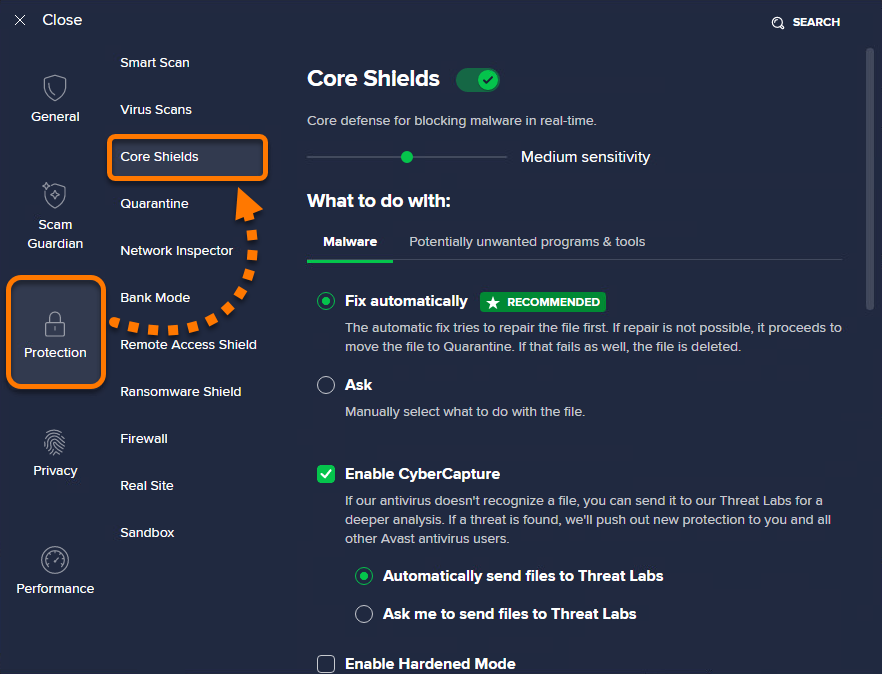This screenshot has width=882, height=674.
Task: Open the Scam Guardian shield icon
Action: pos(55,195)
